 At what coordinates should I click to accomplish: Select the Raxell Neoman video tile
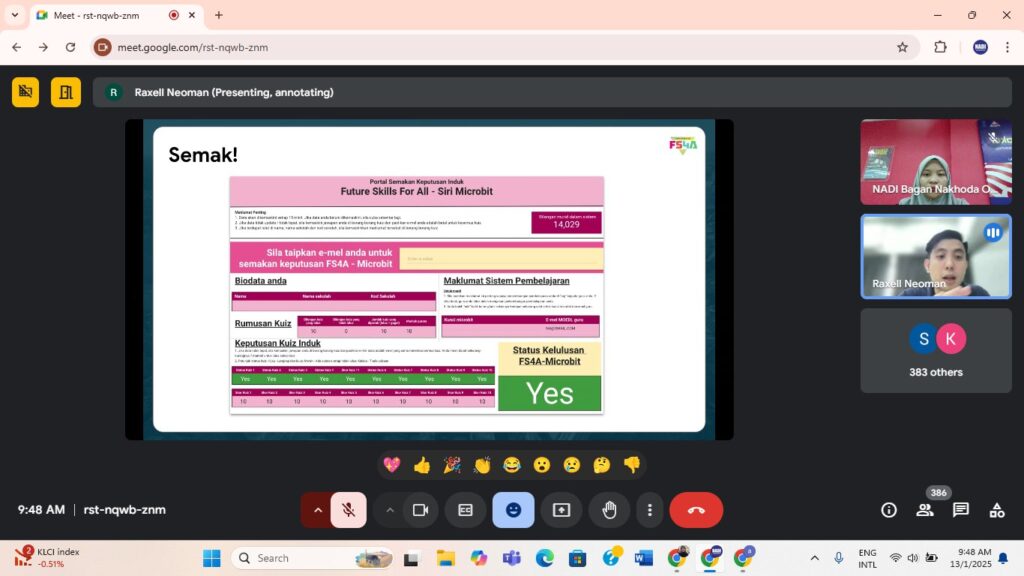[x=936, y=256]
